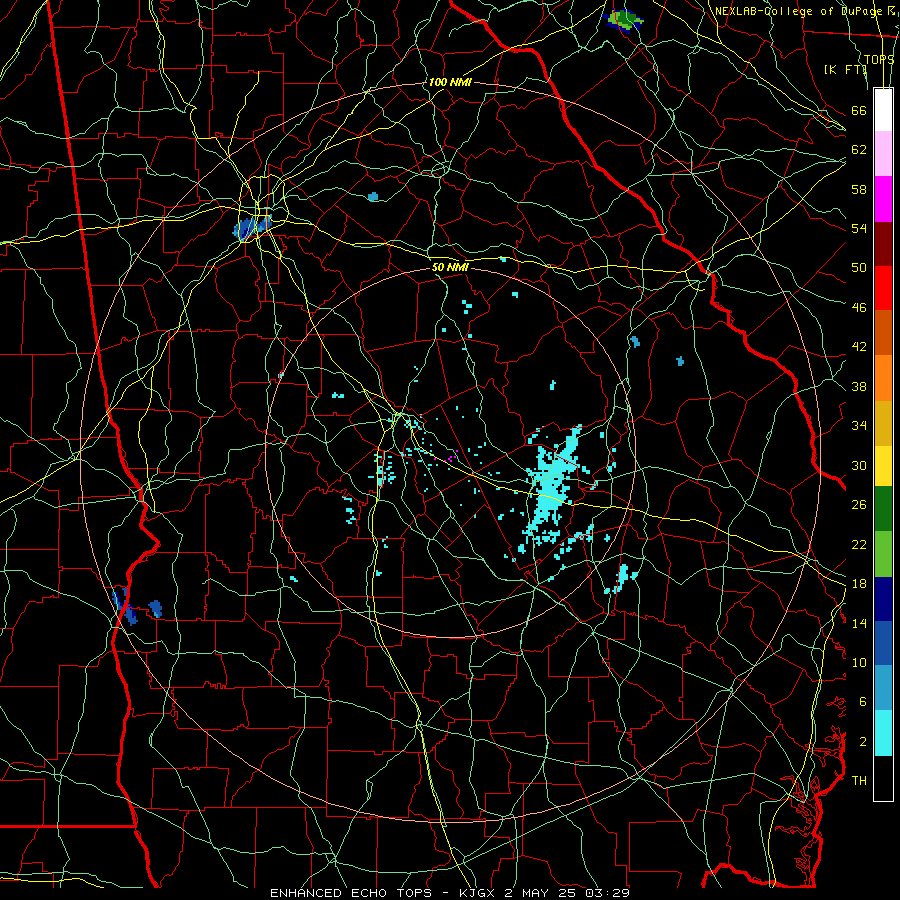Click the '14' scale label
This screenshot has height=900, width=900.
[x=859, y=623]
